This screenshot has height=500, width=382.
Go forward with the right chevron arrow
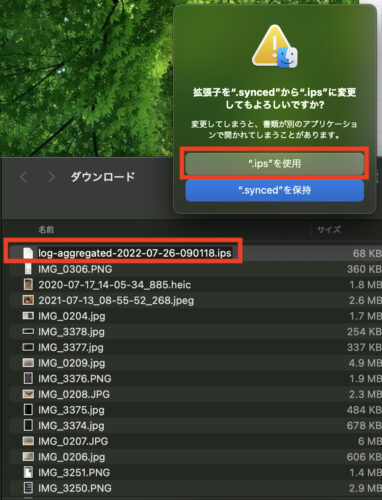click(x=51, y=177)
